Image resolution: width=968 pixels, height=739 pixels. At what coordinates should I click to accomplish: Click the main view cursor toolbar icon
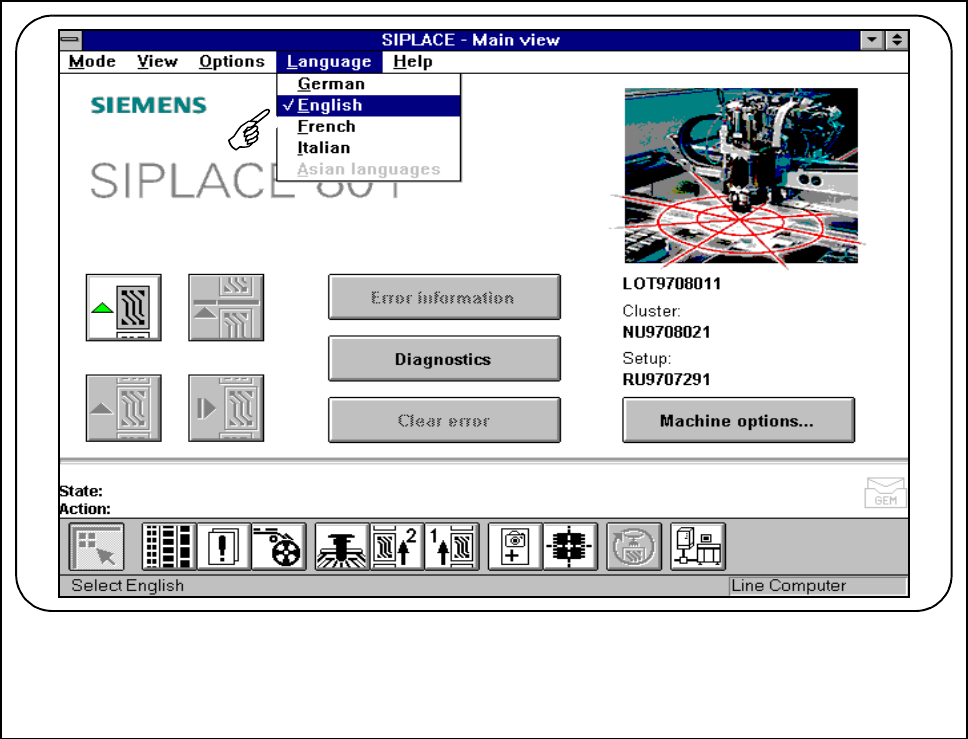[x=97, y=546]
